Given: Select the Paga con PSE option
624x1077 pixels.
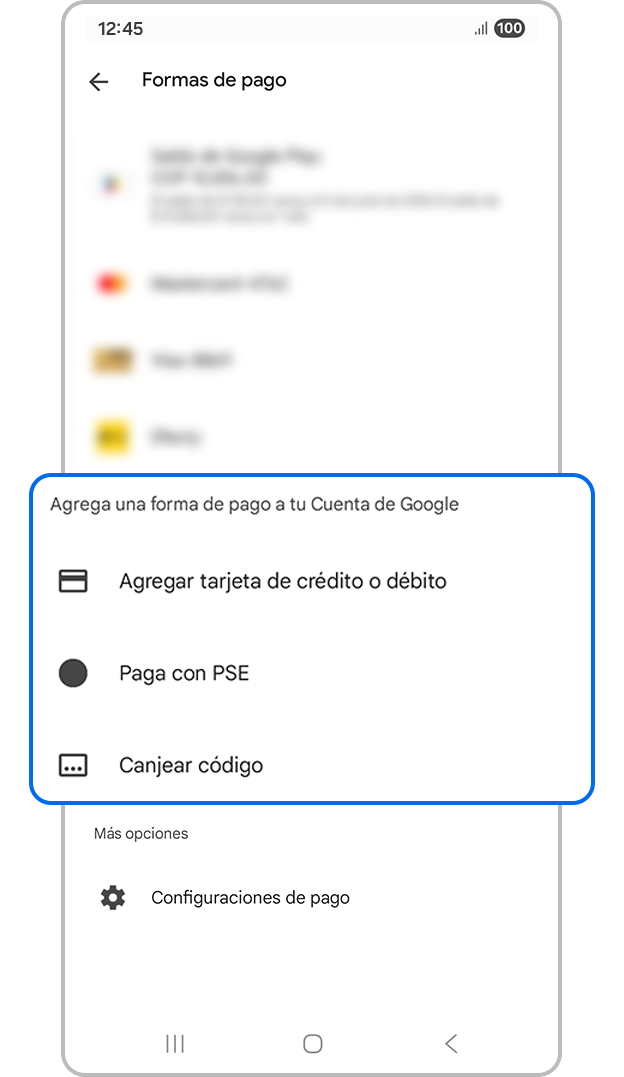Looking at the screenshot, I should click(184, 673).
